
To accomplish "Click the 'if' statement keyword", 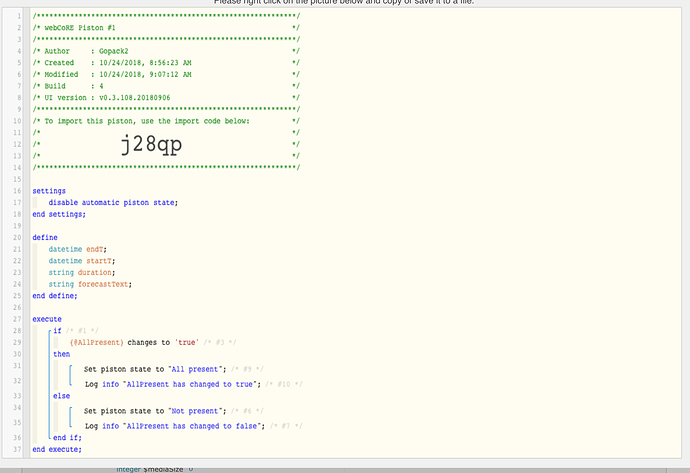I will pos(57,331).
